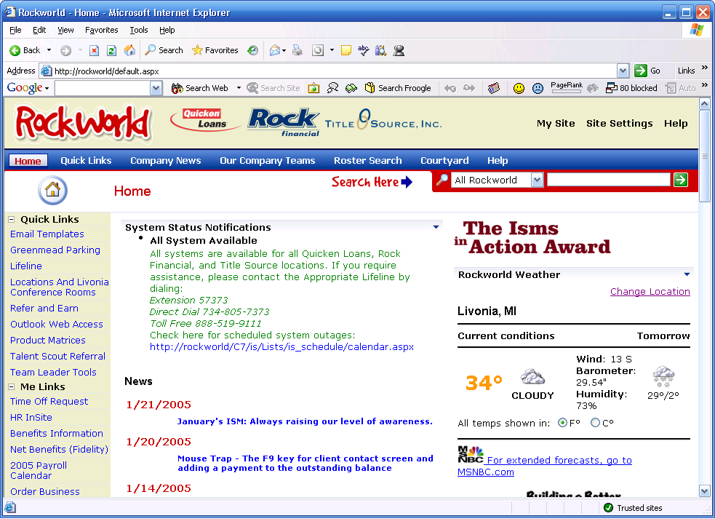
Task: Click the Rockworld search text field
Action: (x=608, y=180)
